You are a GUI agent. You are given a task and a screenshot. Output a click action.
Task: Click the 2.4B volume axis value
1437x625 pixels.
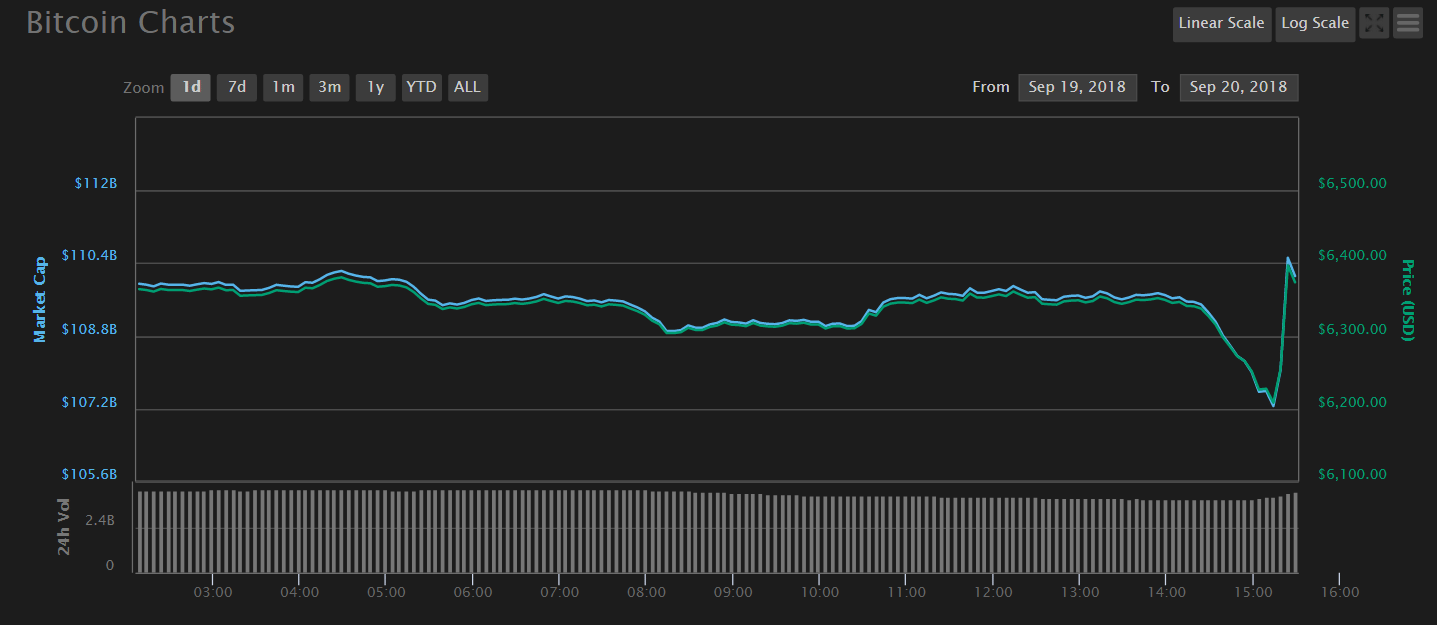point(100,521)
